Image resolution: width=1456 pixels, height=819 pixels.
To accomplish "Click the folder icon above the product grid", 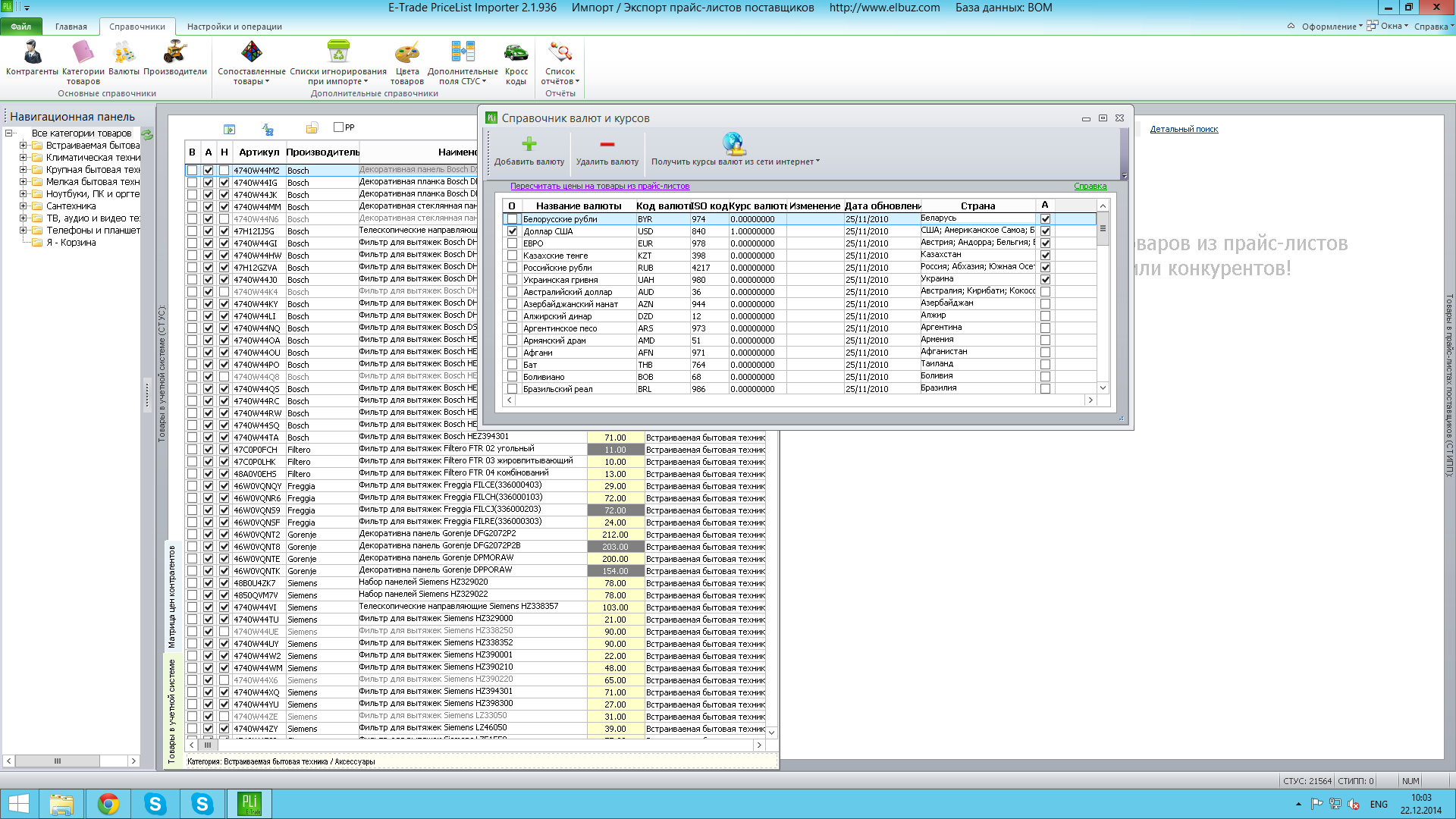I will coord(312,127).
